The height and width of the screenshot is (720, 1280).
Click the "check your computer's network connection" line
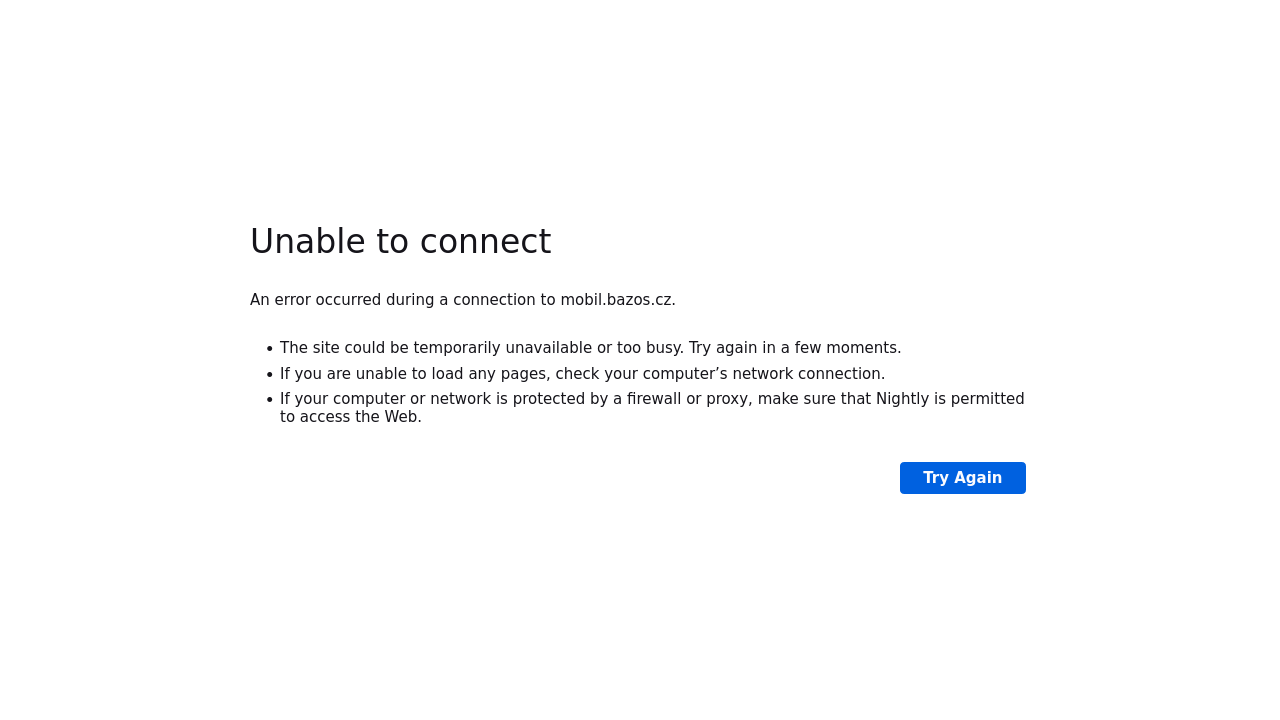tap(718, 374)
